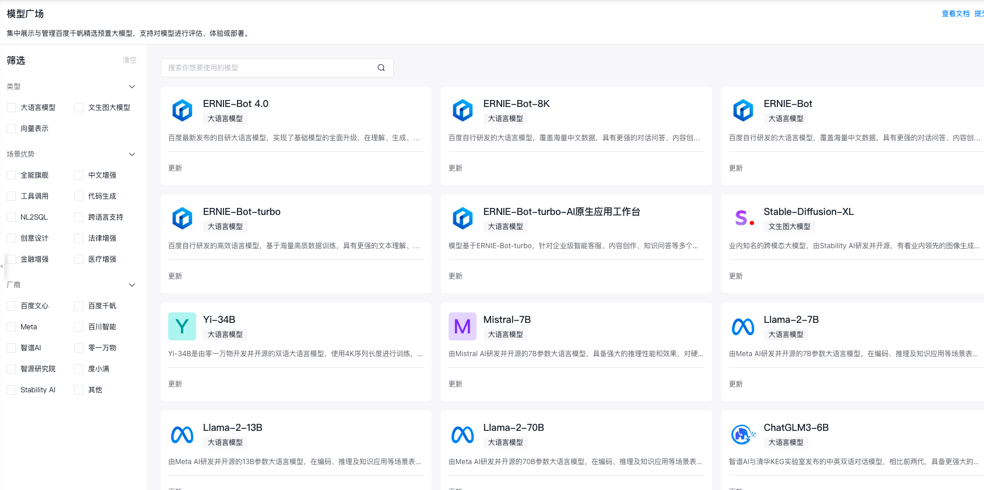Click the model search input field
The image size is (984, 490).
coord(277,68)
